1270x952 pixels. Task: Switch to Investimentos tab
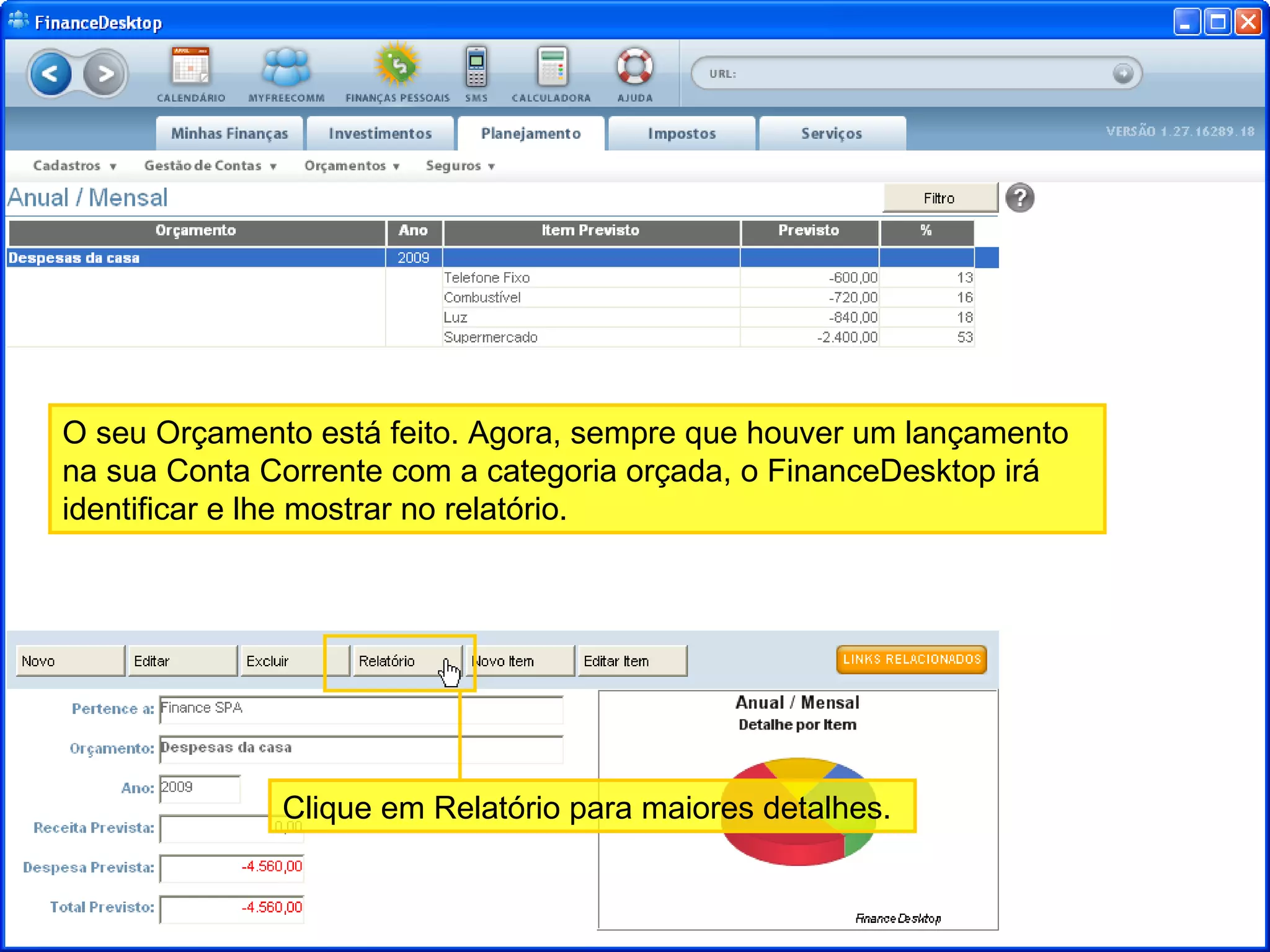click(x=380, y=133)
